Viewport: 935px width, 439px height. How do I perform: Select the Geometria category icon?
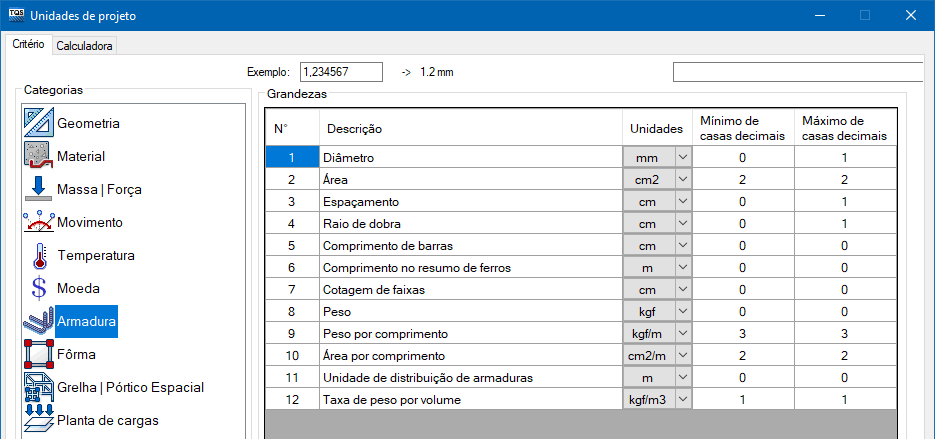39,123
